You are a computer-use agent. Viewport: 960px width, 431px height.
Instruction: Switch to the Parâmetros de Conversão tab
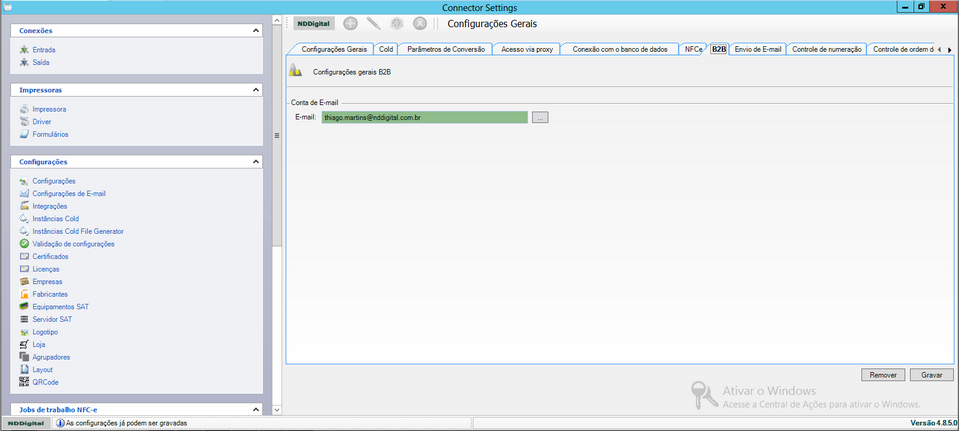pyautogui.click(x=446, y=50)
